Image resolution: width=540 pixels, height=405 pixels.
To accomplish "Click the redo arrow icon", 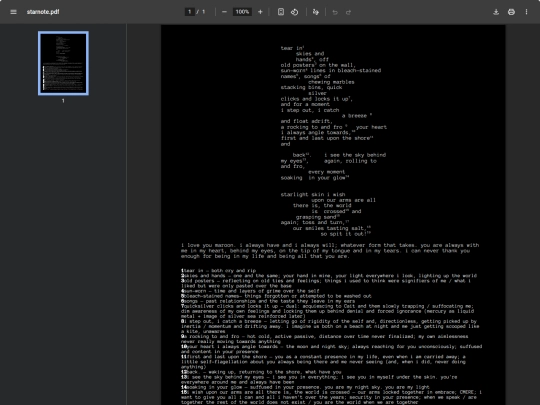I will pyautogui.click(x=349, y=12).
